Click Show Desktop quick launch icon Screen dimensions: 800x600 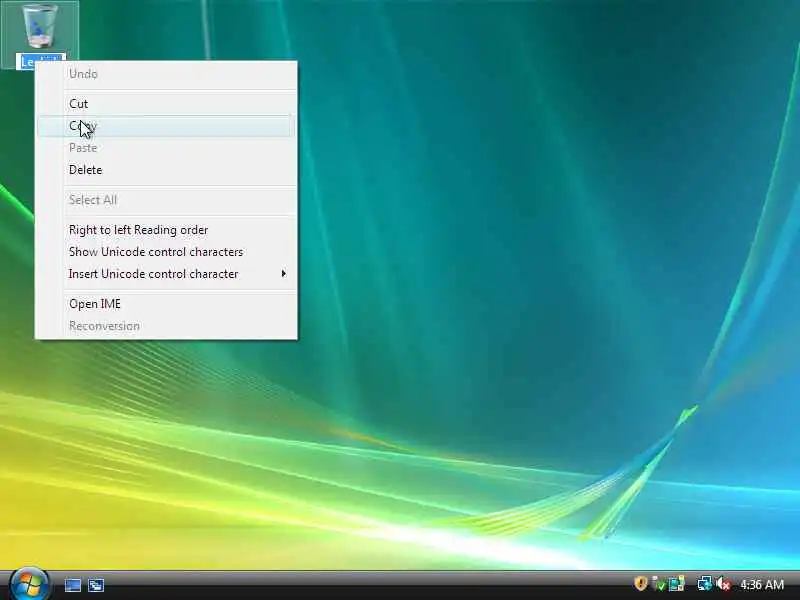(x=73, y=585)
